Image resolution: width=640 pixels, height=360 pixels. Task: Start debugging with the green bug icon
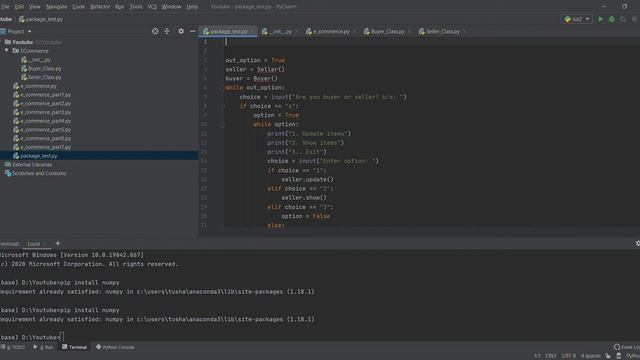[611, 19]
